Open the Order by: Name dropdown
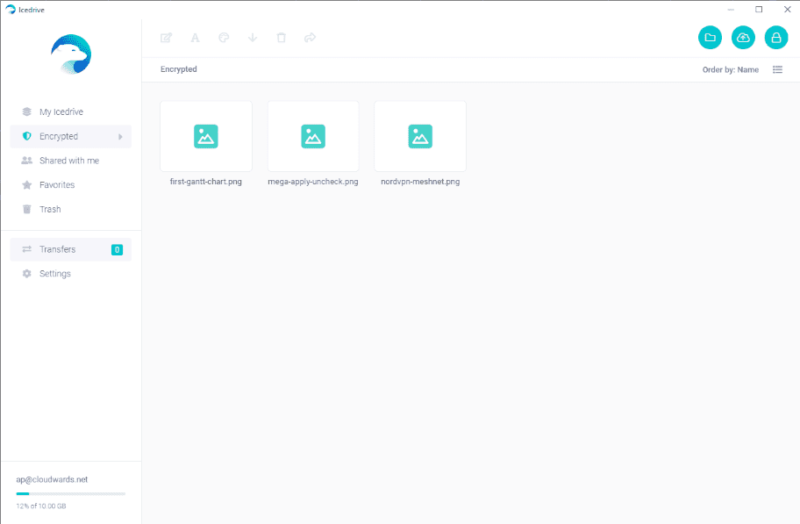This screenshot has height=524, width=800. pyautogui.click(x=730, y=70)
